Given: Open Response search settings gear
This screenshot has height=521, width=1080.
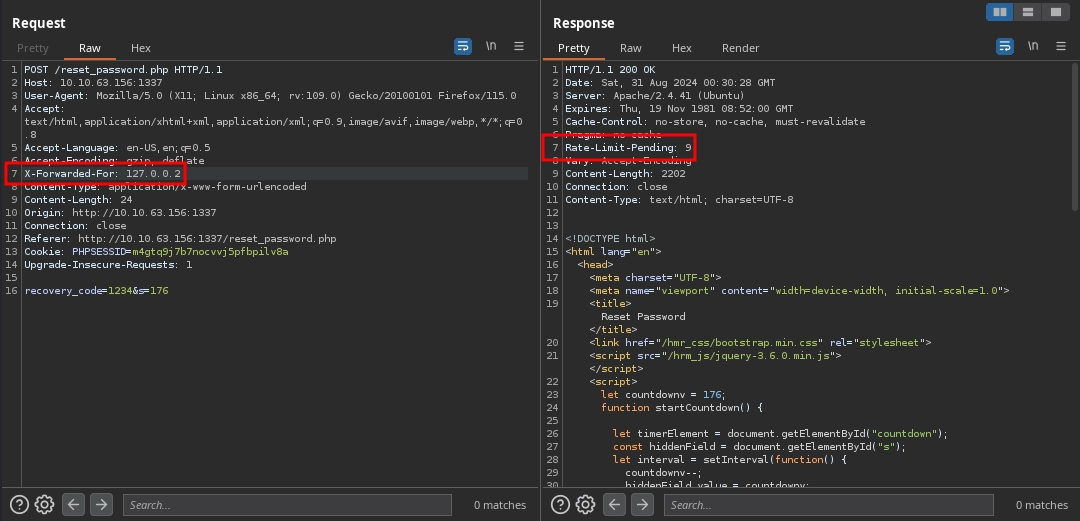Looking at the screenshot, I should tap(586, 505).
